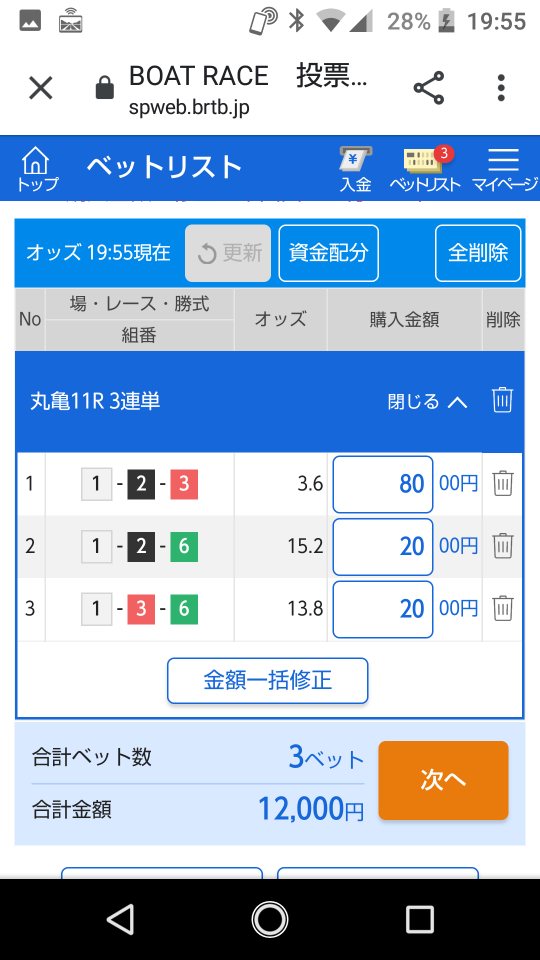Open browser three-dot overflow menu
540x960 pixels.
click(x=501, y=88)
